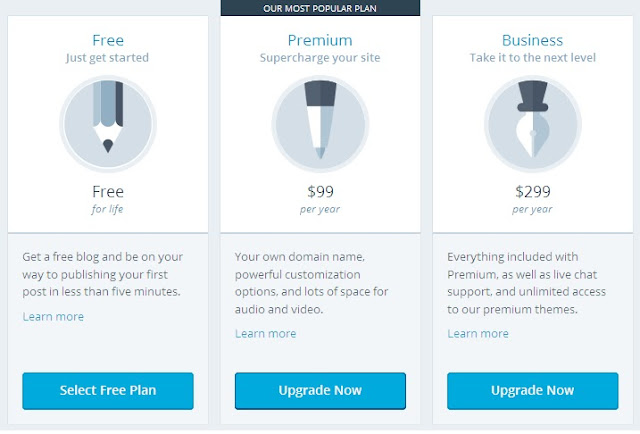Image resolution: width=640 pixels, height=434 pixels.
Task: Click Upgrade Now under Premium plan
Action: [x=320, y=391]
